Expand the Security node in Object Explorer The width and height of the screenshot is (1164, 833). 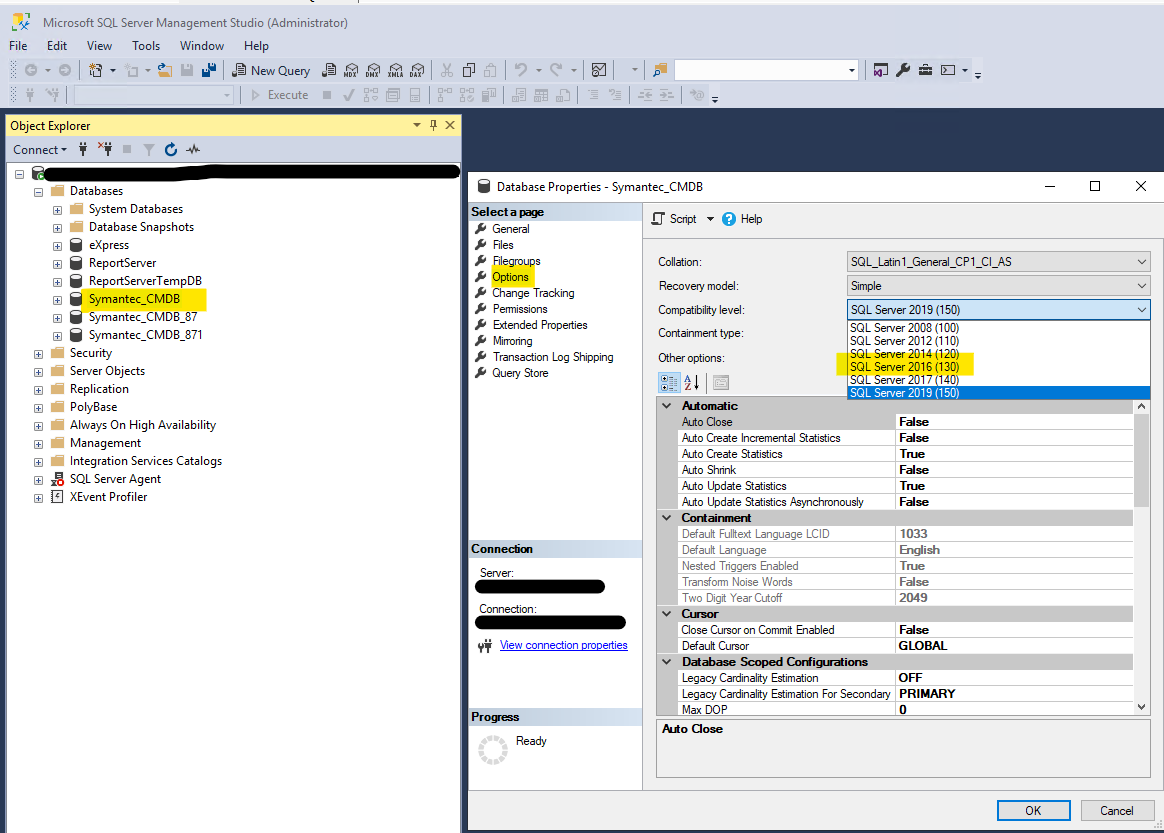pos(39,353)
